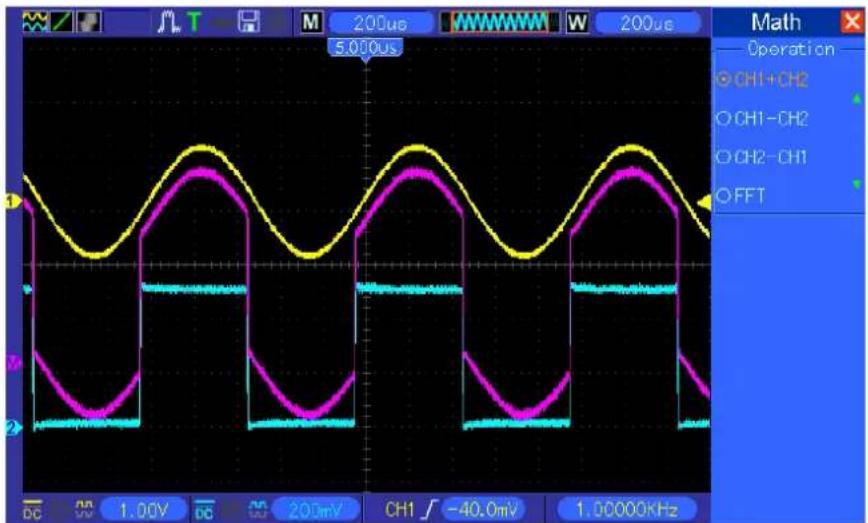Viewport: 868px width, 523px height.
Task: Select the FFT operation
Action: click(x=741, y=196)
